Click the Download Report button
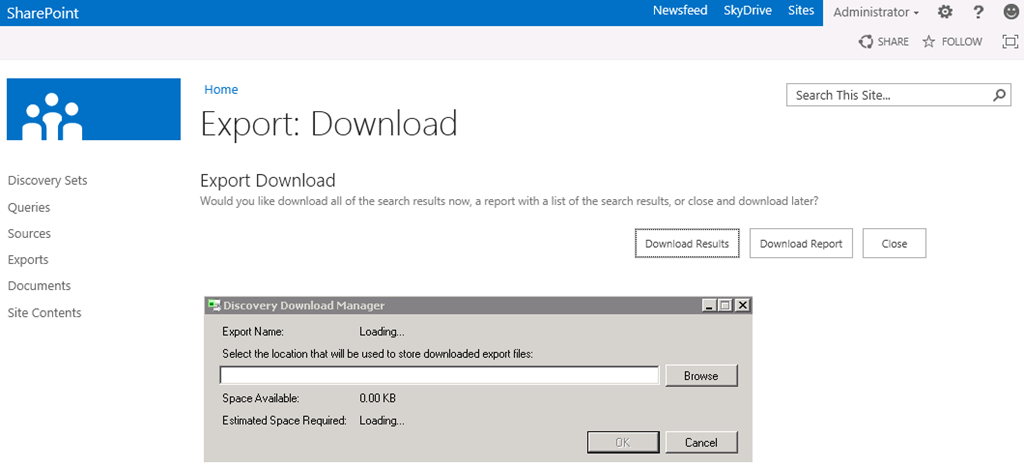 point(801,244)
